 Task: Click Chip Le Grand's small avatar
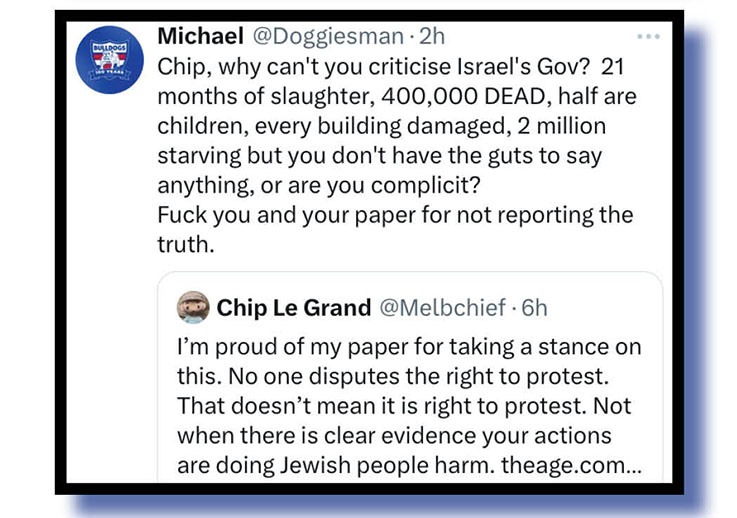(193, 307)
